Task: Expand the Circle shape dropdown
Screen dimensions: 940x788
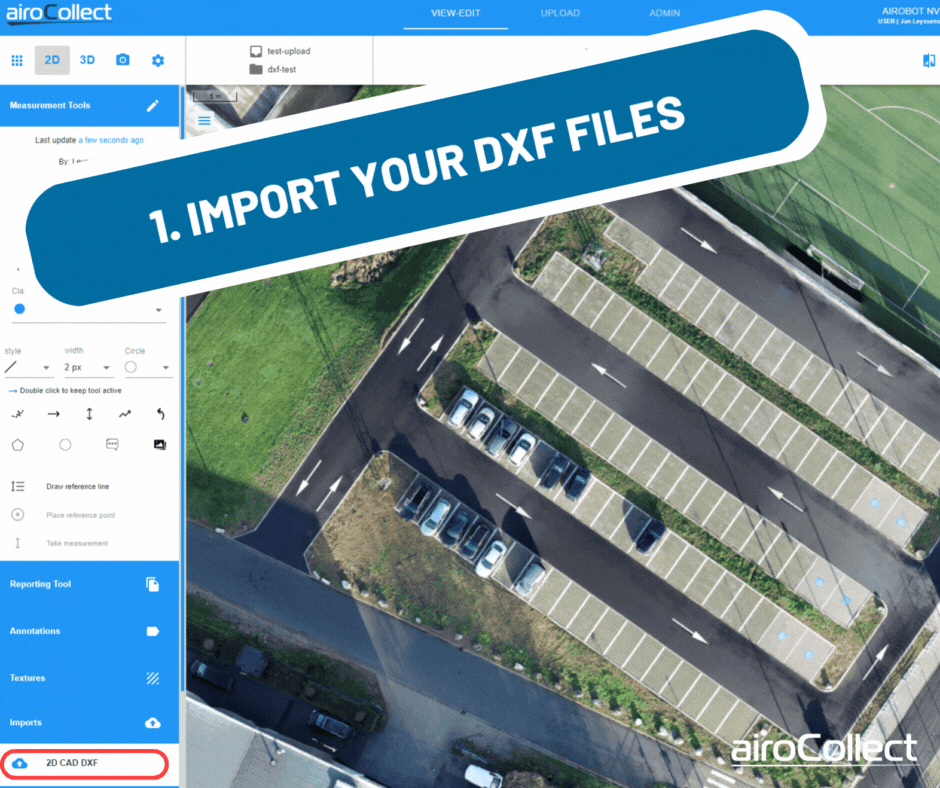Action: (x=147, y=368)
